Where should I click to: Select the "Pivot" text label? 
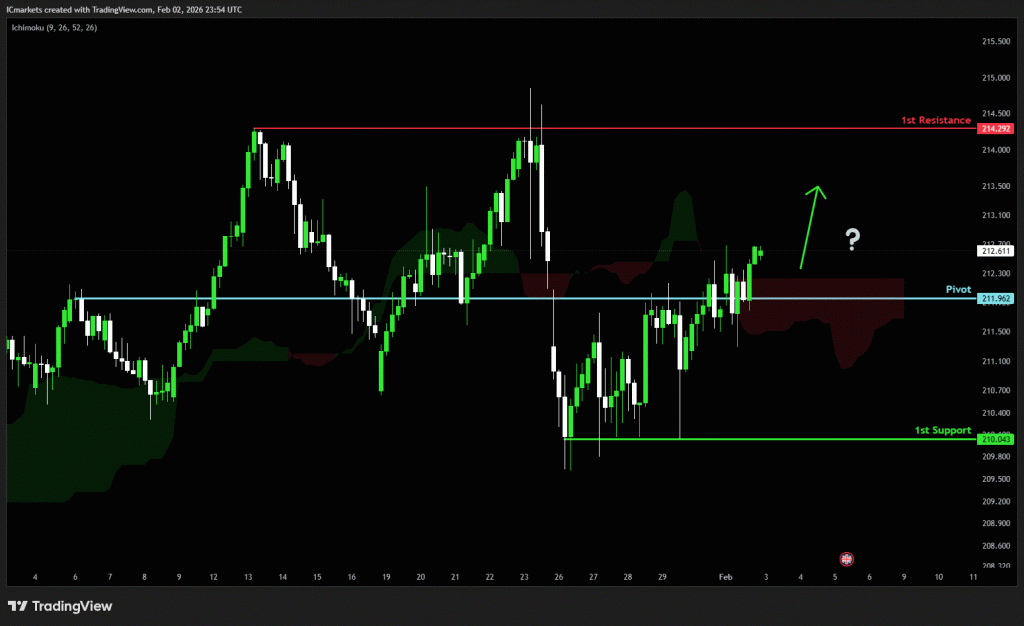pos(958,289)
